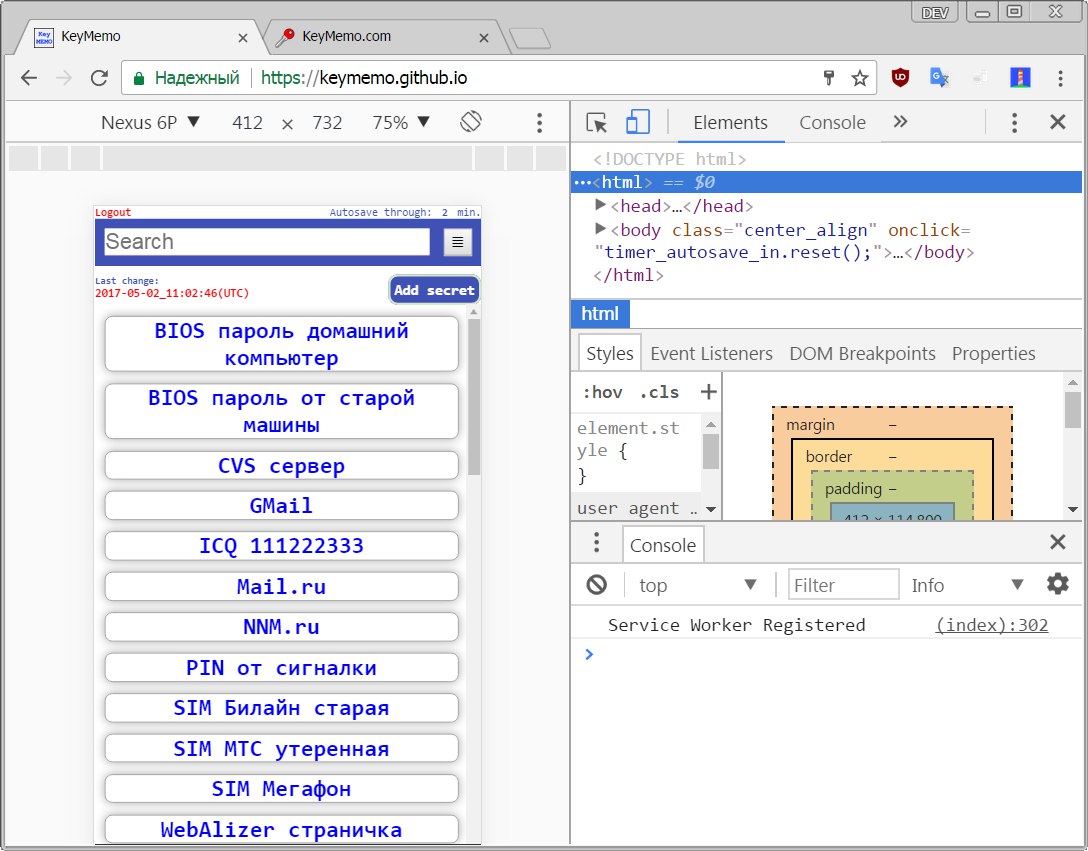The height and width of the screenshot is (851, 1088).
Task: Open the ICQ 111222333 entry
Action: [x=281, y=546]
